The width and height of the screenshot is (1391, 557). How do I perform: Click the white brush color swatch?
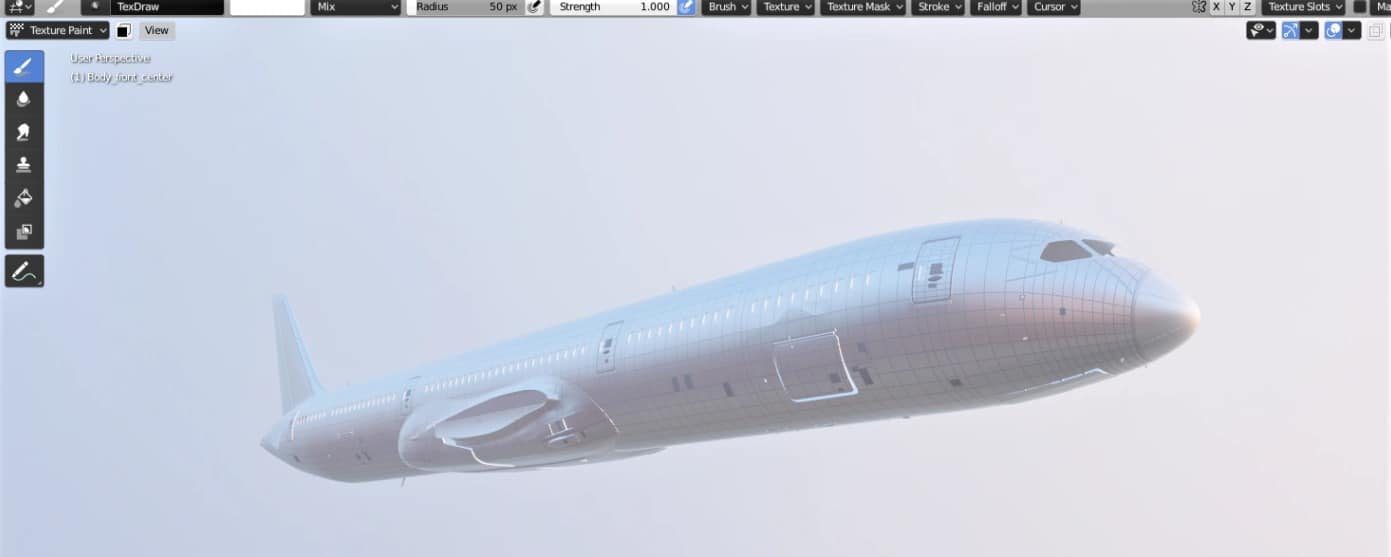point(267,7)
